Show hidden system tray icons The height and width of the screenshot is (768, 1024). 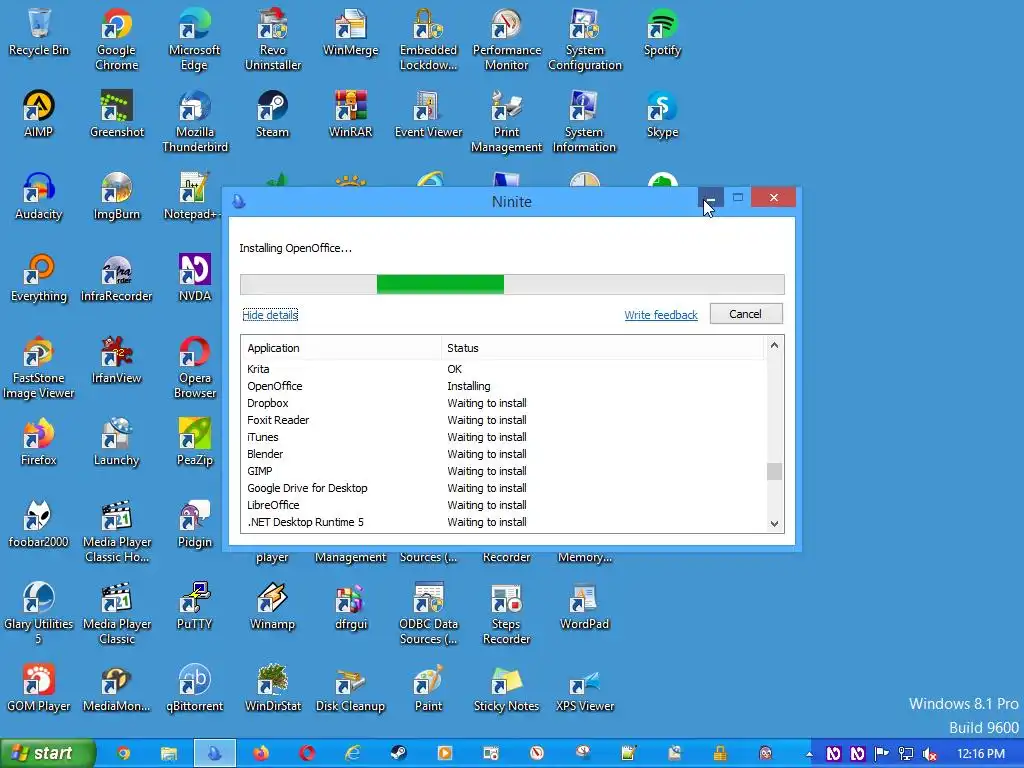pyautogui.click(x=810, y=754)
